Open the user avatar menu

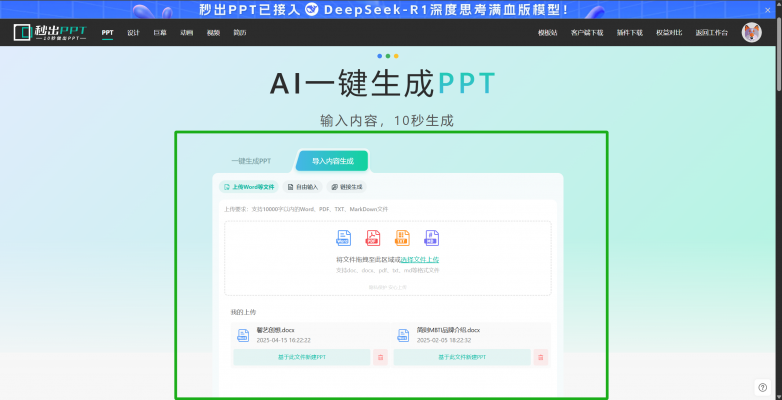tap(751, 32)
